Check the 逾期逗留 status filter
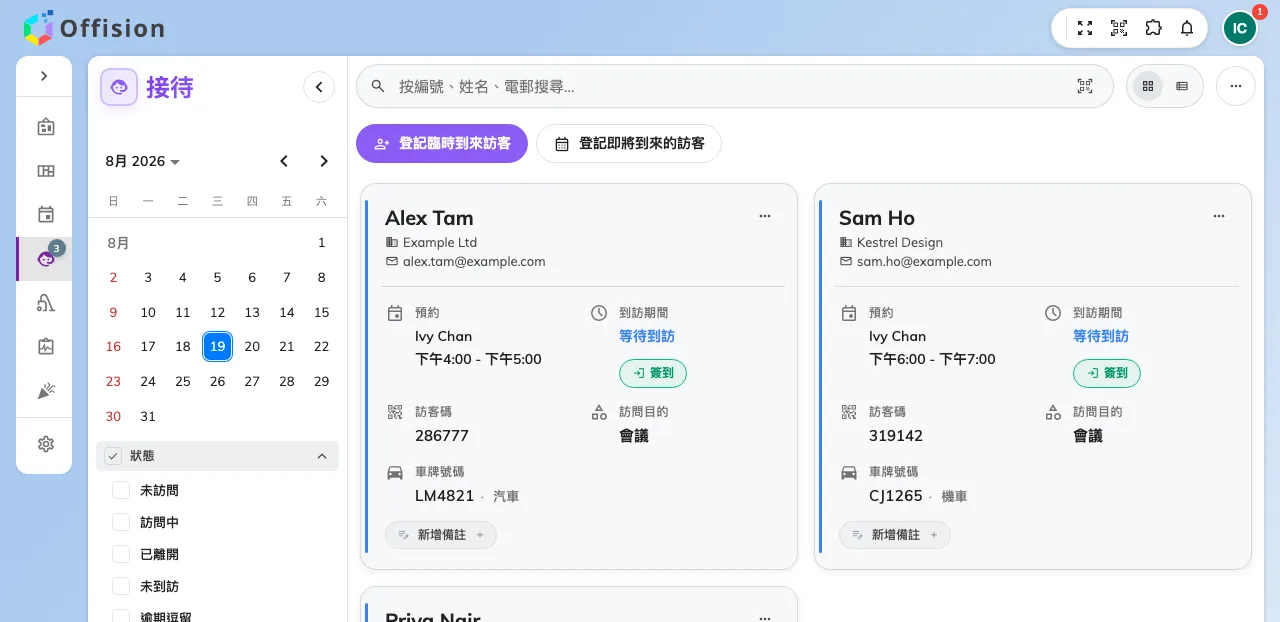The width and height of the screenshot is (1280, 622). click(121, 617)
